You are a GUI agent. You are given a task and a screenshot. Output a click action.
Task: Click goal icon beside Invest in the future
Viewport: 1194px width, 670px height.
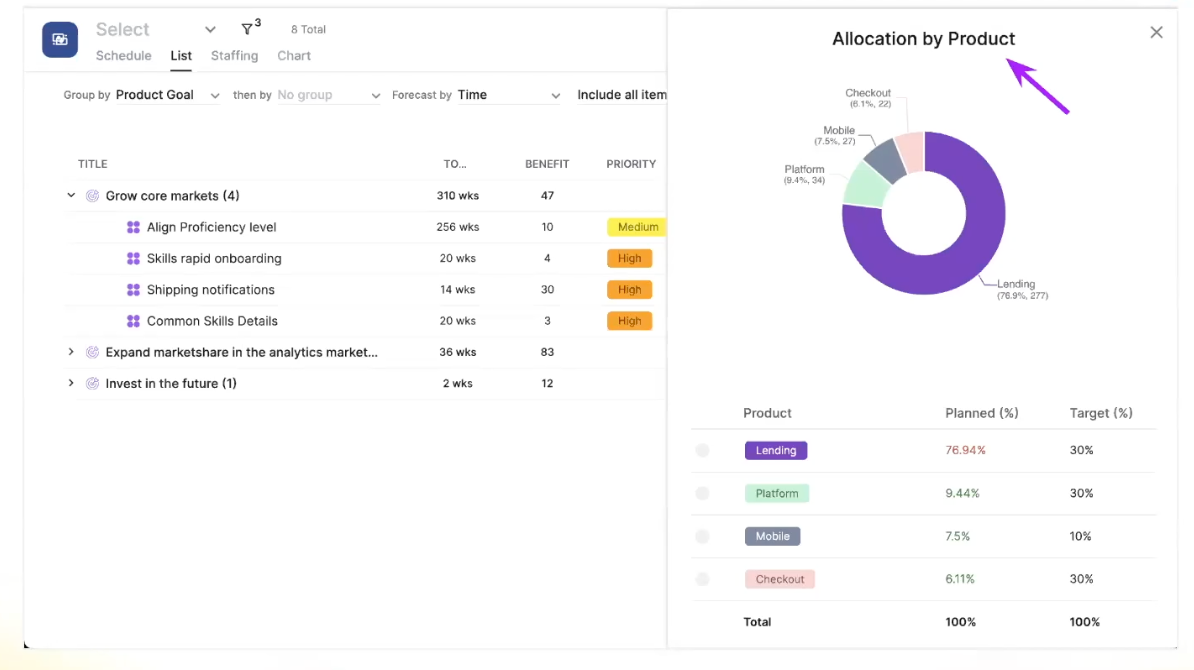tap(92, 383)
